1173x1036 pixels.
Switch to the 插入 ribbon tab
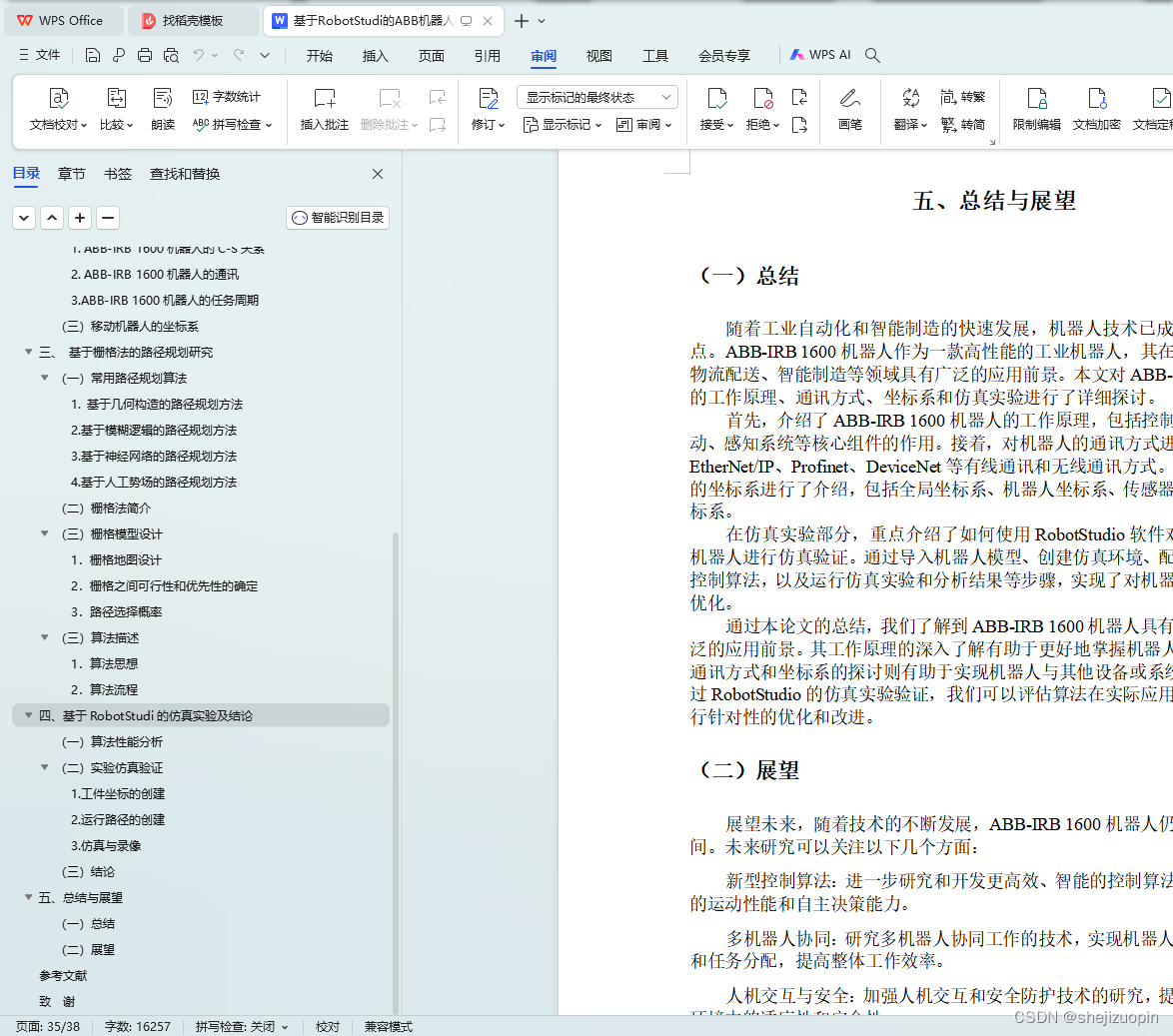tap(375, 56)
